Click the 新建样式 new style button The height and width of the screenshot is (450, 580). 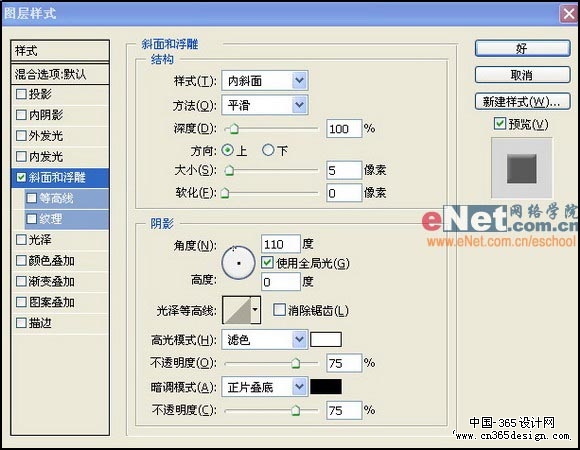(522, 101)
